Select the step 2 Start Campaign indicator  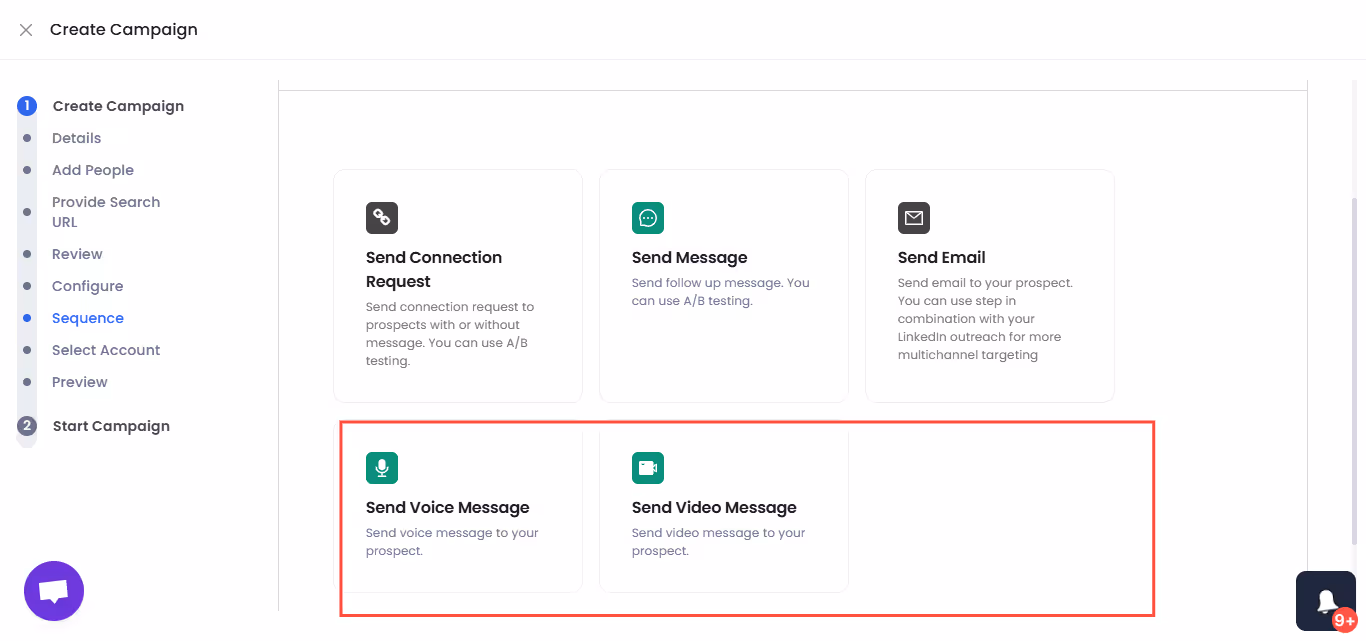tap(25, 425)
